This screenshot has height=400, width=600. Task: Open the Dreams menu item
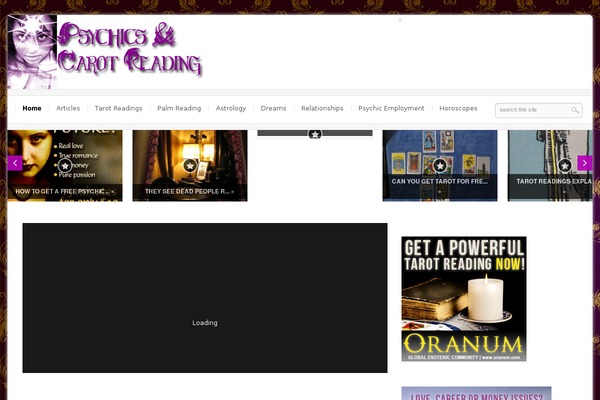coord(273,108)
